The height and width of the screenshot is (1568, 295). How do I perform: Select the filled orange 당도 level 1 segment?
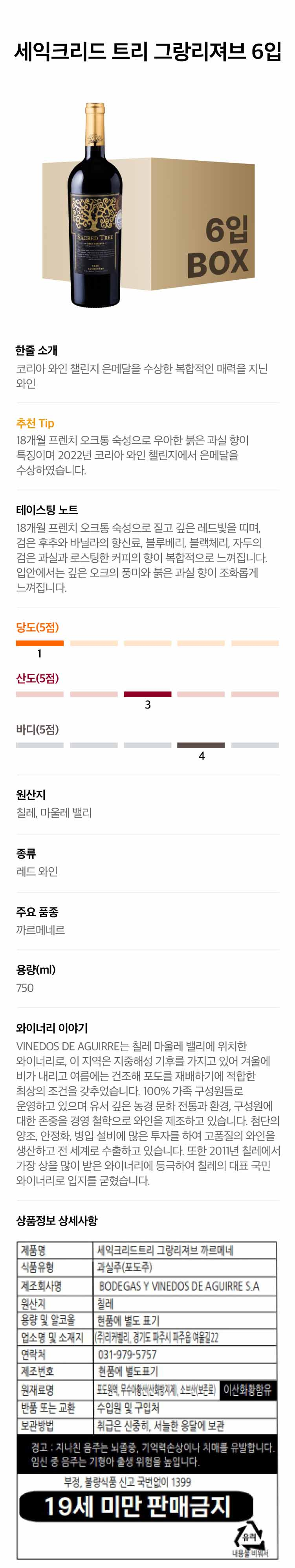[x=40, y=643]
